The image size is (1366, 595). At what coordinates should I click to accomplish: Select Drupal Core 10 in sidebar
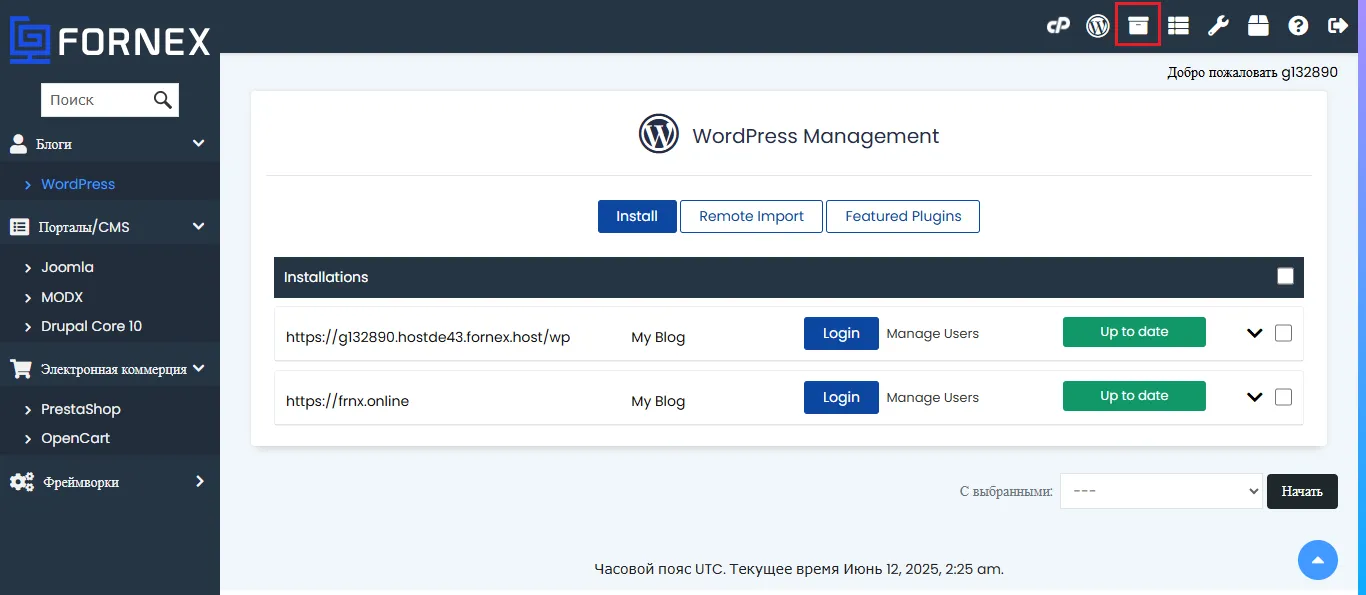92,326
